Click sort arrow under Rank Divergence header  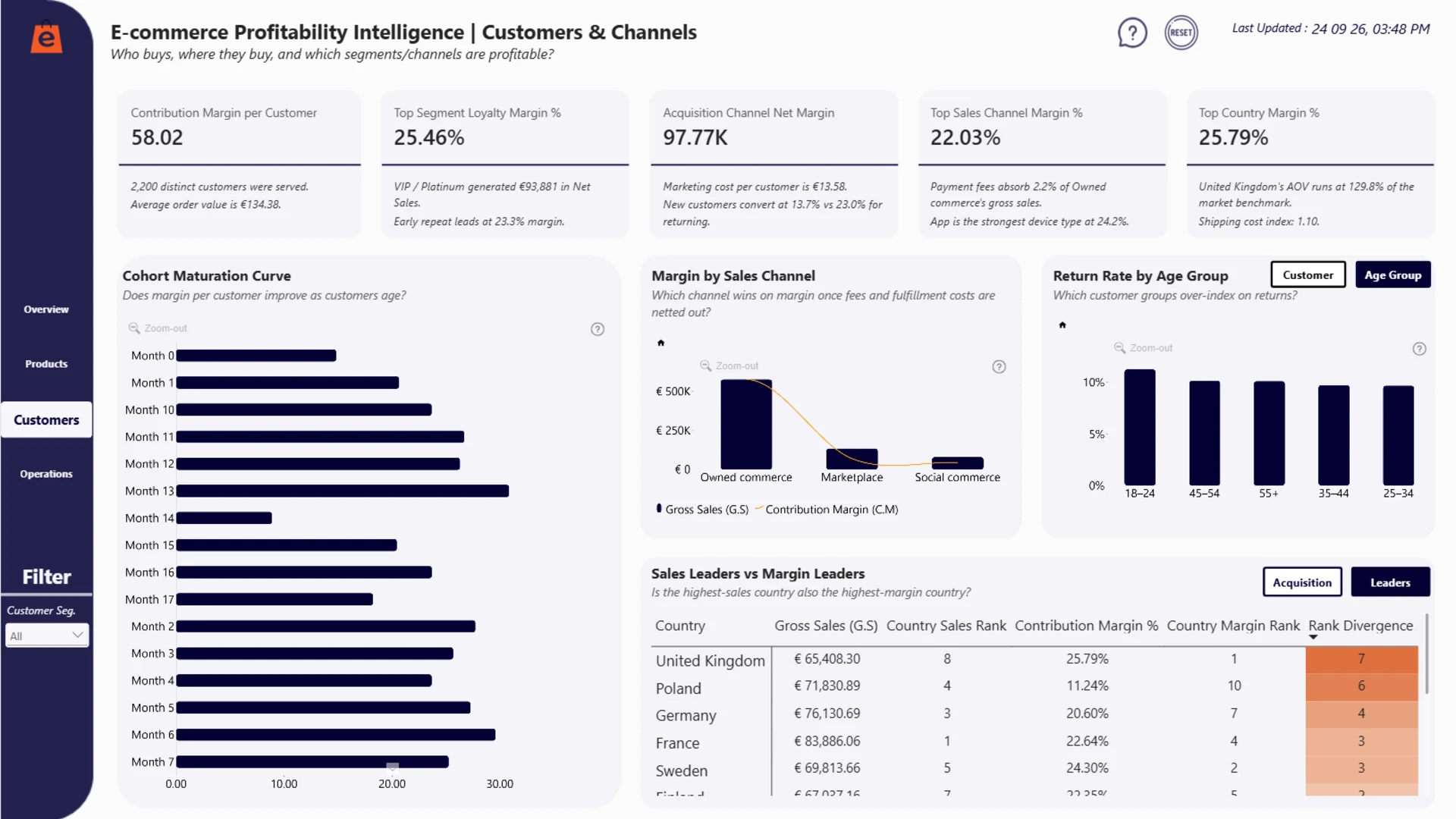pyautogui.click(x=1313, y=637)
